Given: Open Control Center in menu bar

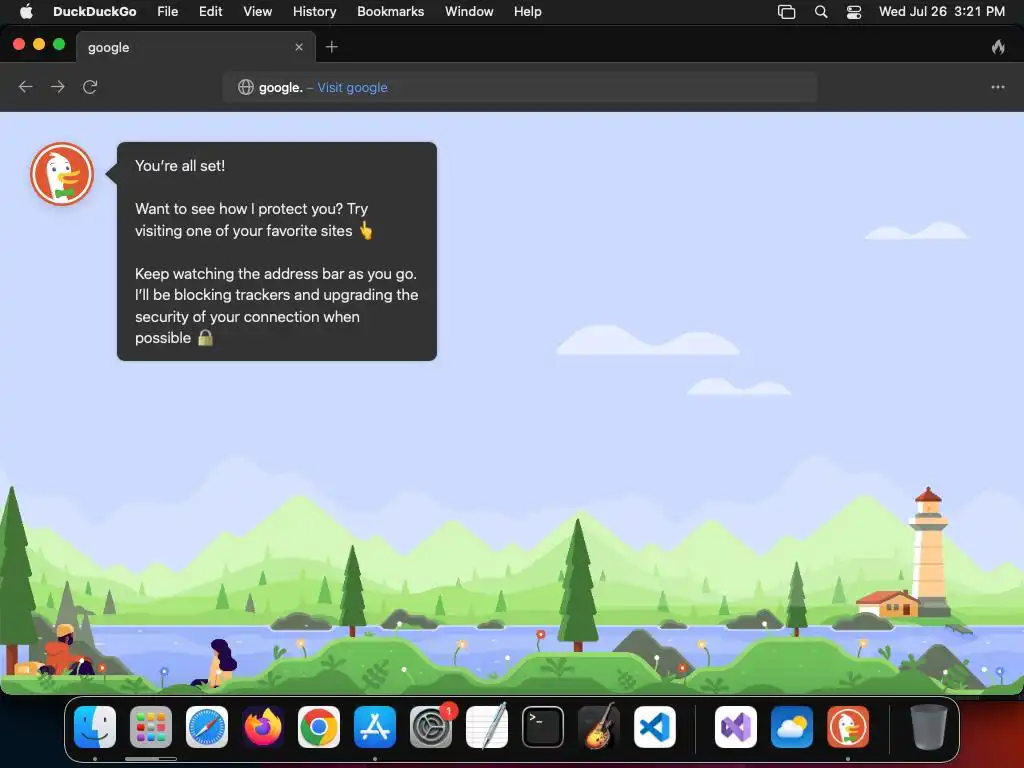Looking at the screenshot, I should pos(854,12).
